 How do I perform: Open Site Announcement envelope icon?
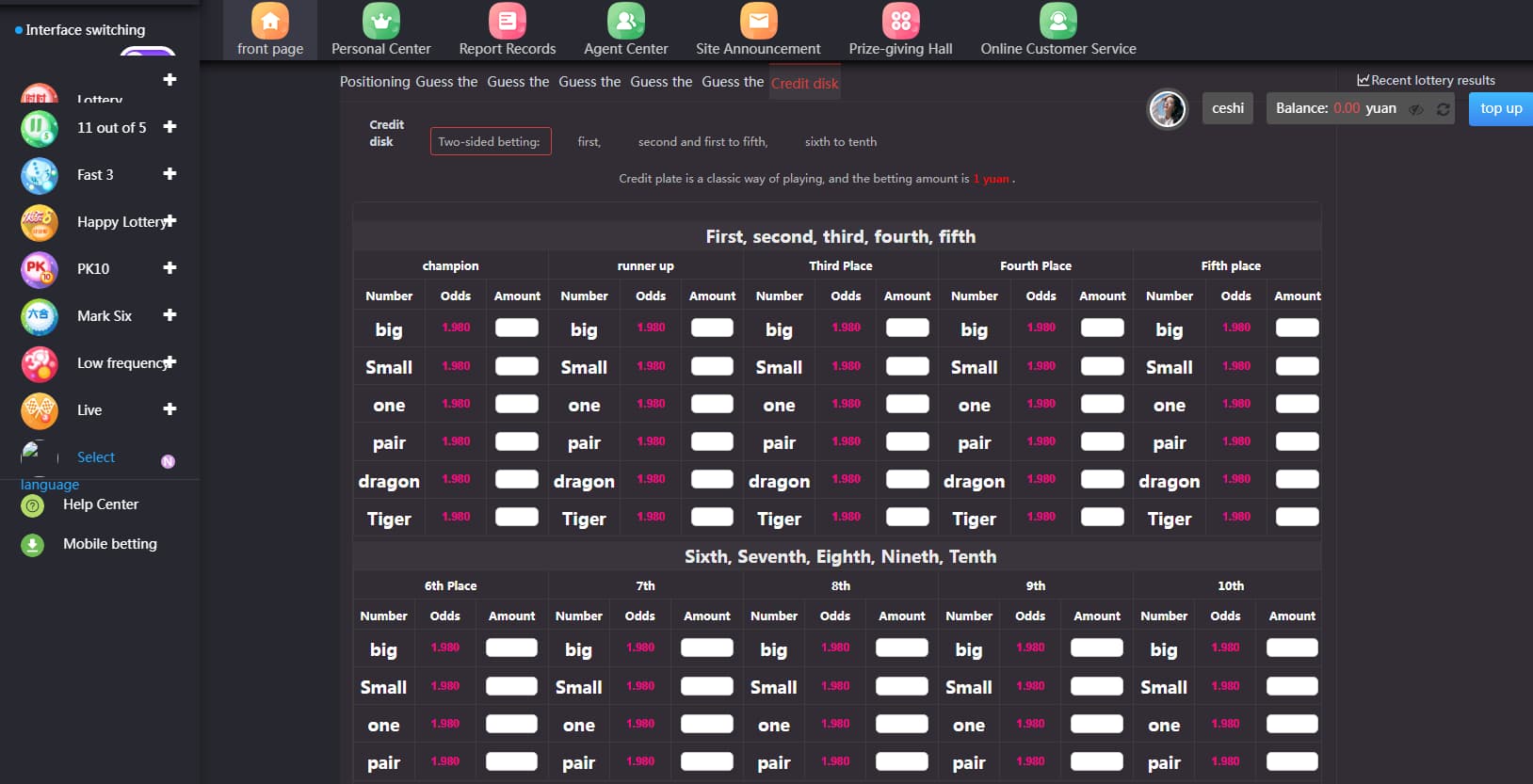758,21
